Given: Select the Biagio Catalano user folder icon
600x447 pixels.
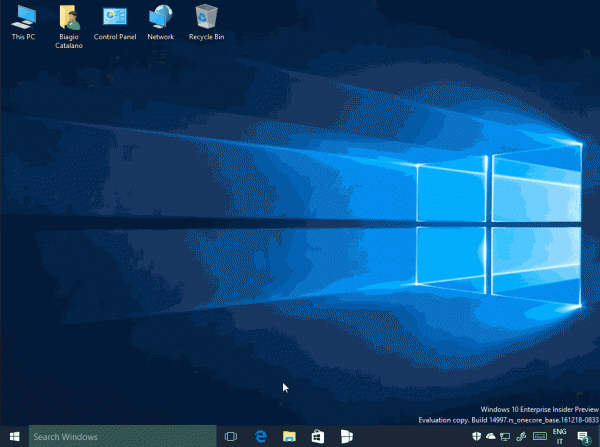Looking at the screenshot, I should pos(69,27).
